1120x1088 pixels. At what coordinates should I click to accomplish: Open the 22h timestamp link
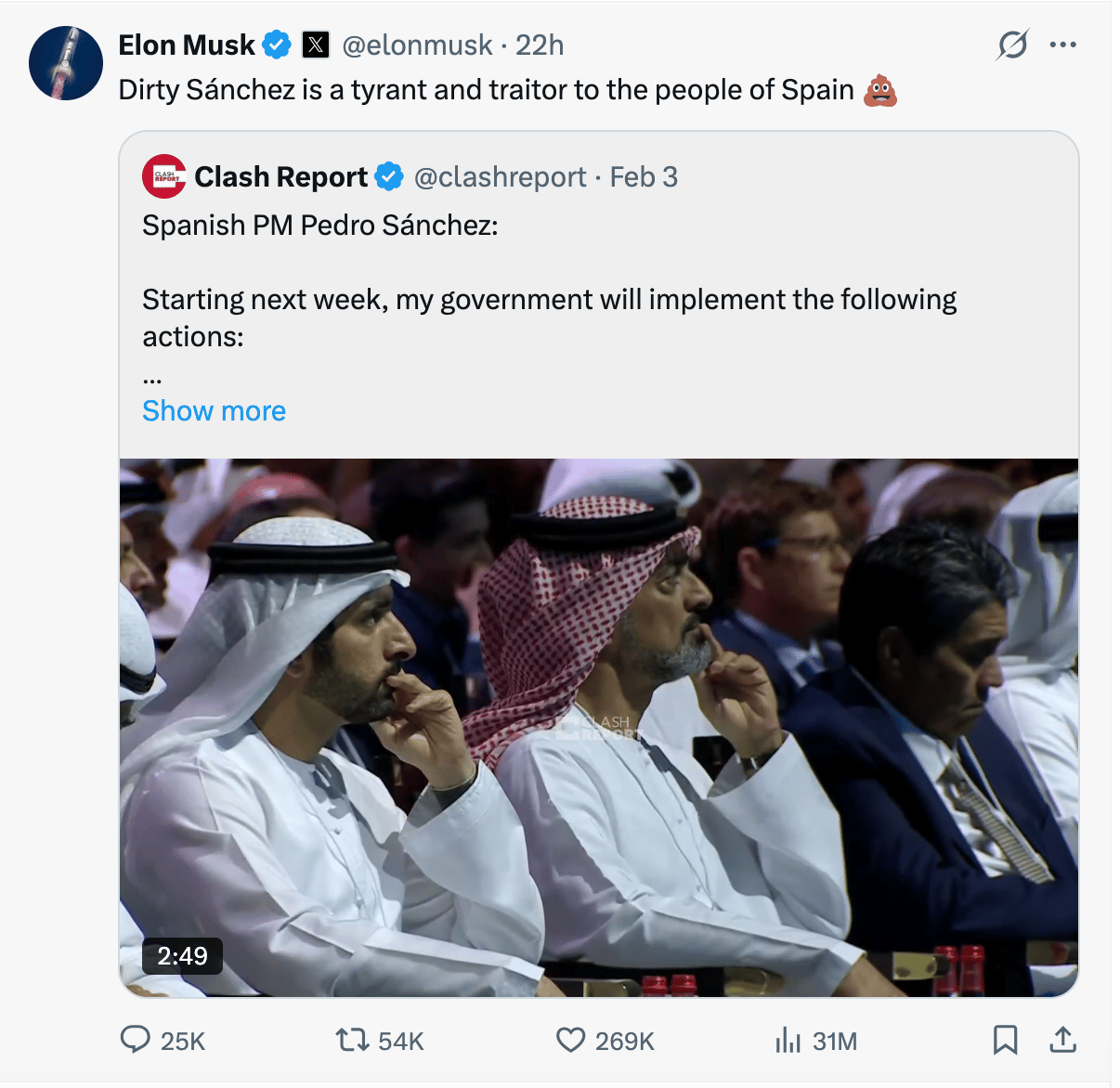(x=540, y=45)
